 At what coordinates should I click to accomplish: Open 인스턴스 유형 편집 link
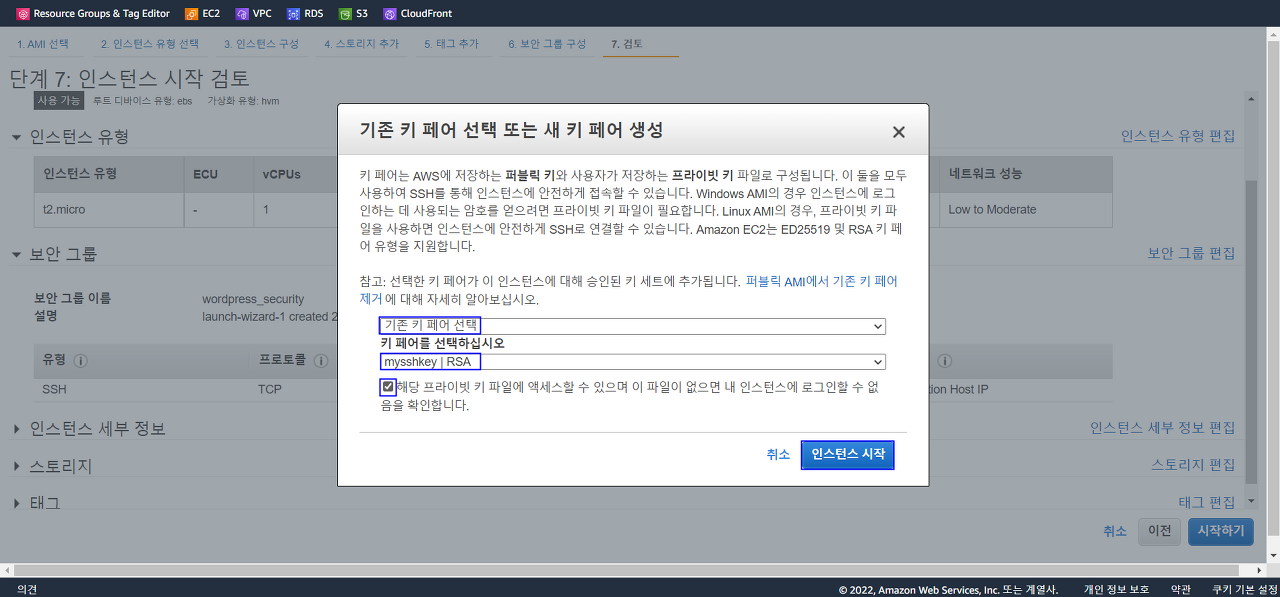point(1178,137)
